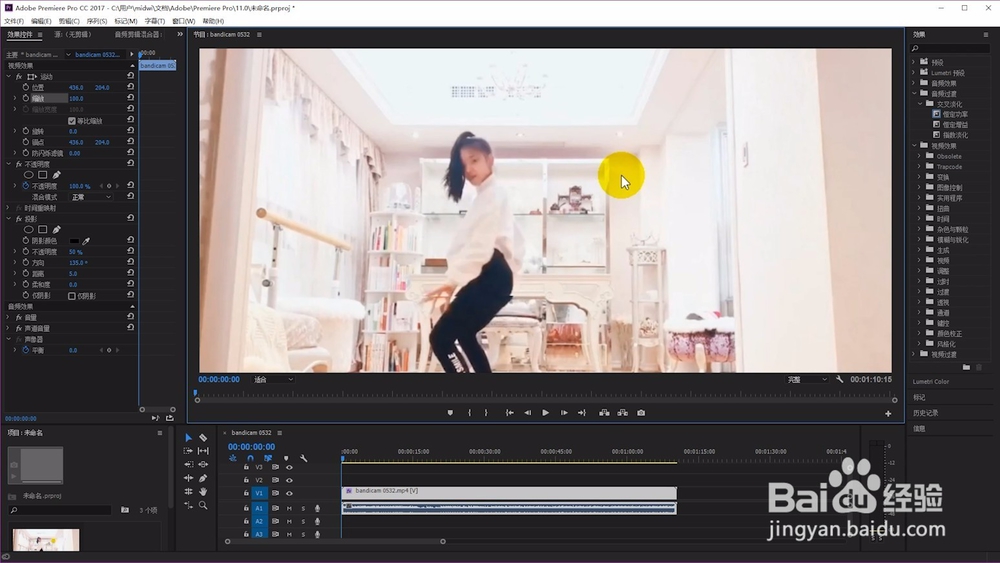Viewport: 1000px width, 563px height.
Task: Select the Razor tool
Action: tap(203, 437)
